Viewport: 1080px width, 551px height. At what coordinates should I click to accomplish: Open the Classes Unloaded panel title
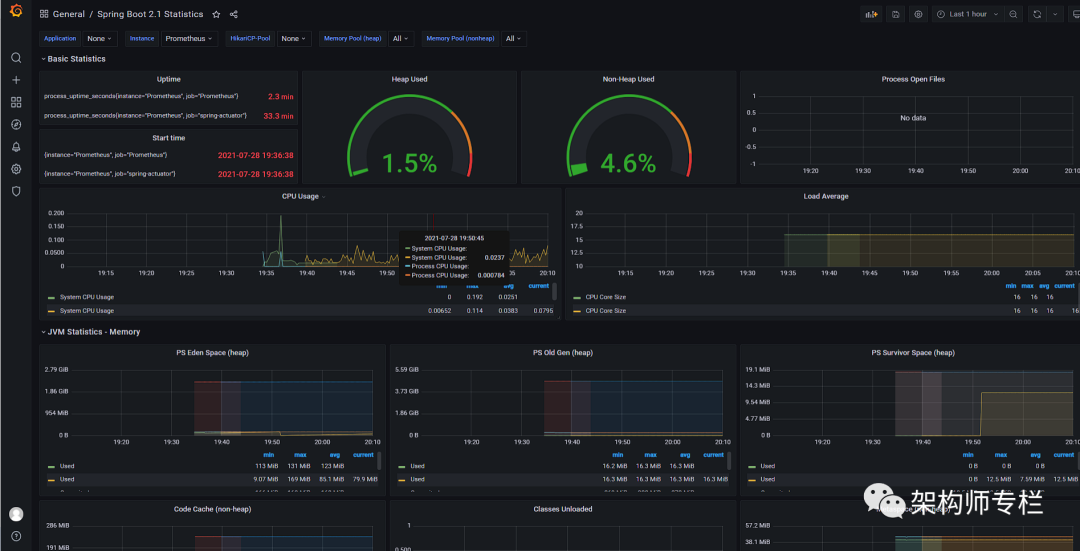[563, 509]
